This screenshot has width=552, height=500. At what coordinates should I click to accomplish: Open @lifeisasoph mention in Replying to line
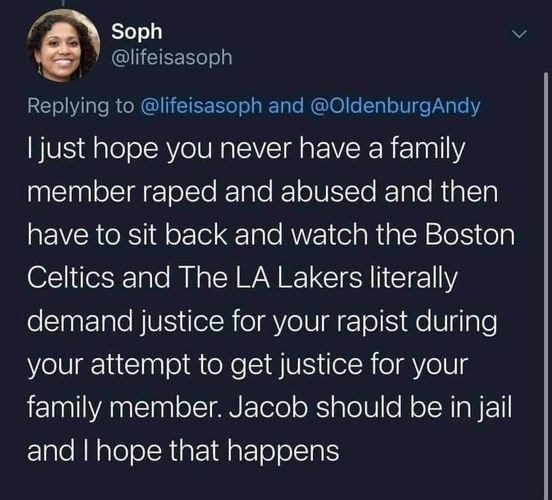point(201,106)
